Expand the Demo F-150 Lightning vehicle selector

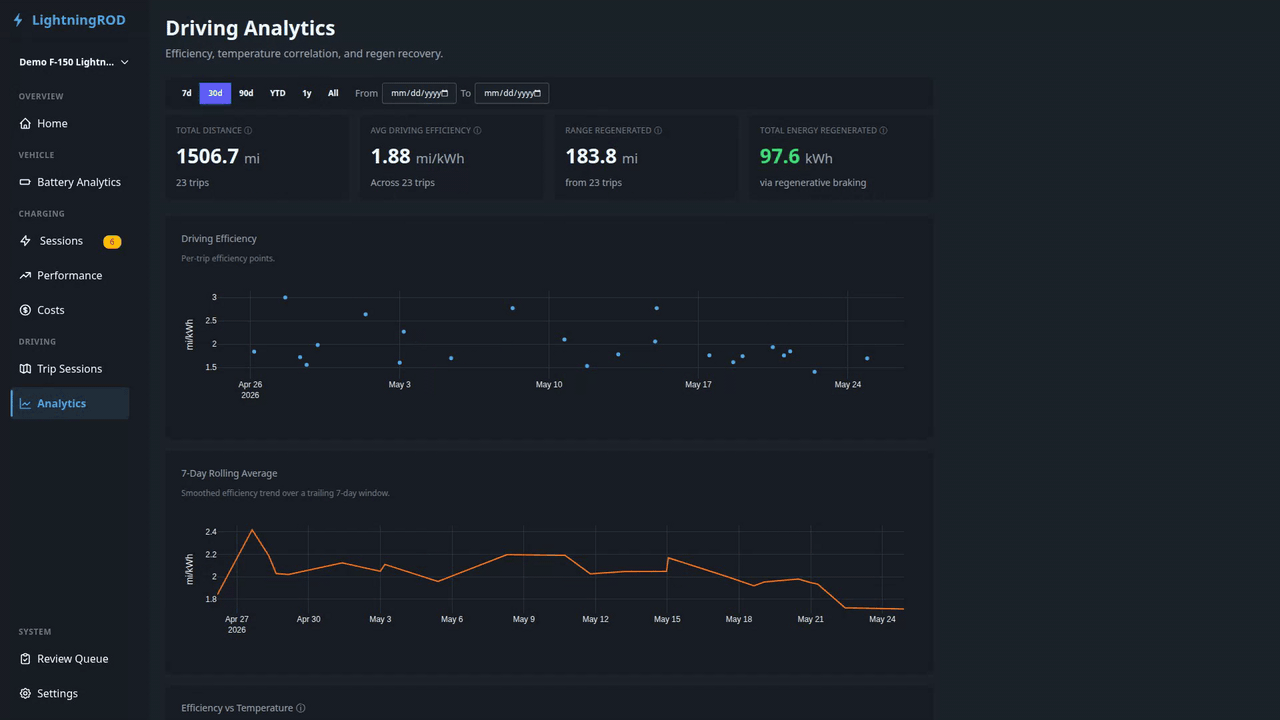coord(74,62)
